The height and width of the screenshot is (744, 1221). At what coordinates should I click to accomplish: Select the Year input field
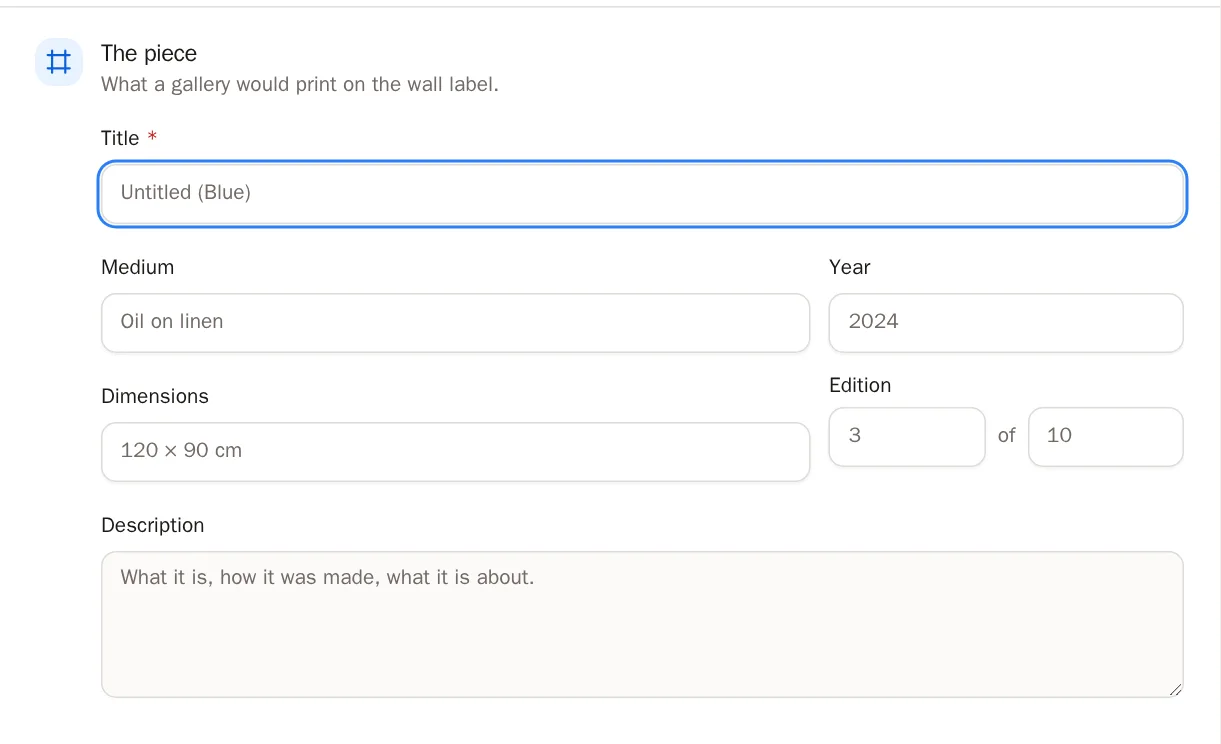[1006, 323]
